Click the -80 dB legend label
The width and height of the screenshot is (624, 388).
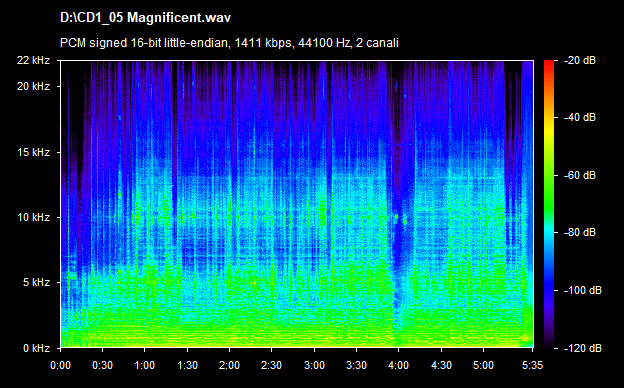[x=580, y=232]
